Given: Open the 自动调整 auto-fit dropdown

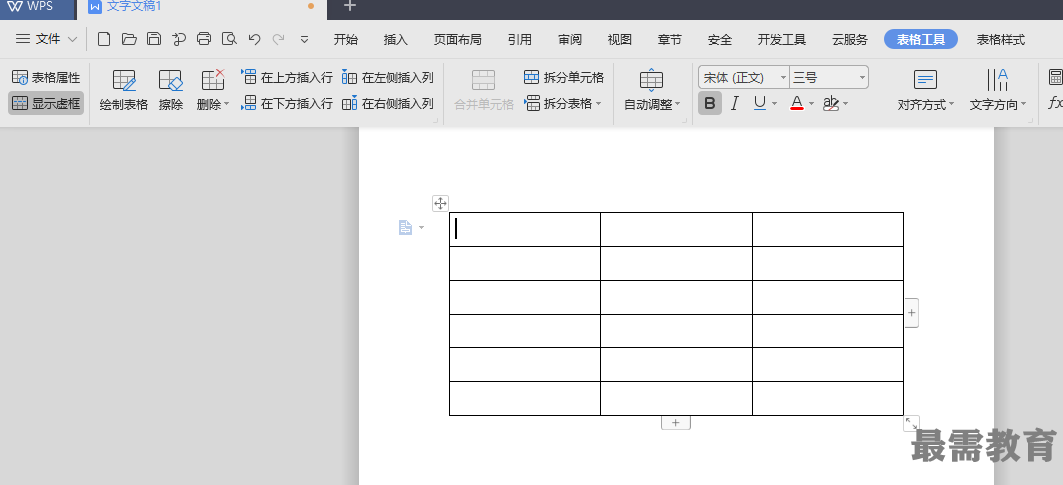Looking at the screenshot, I should coord(651,90).
